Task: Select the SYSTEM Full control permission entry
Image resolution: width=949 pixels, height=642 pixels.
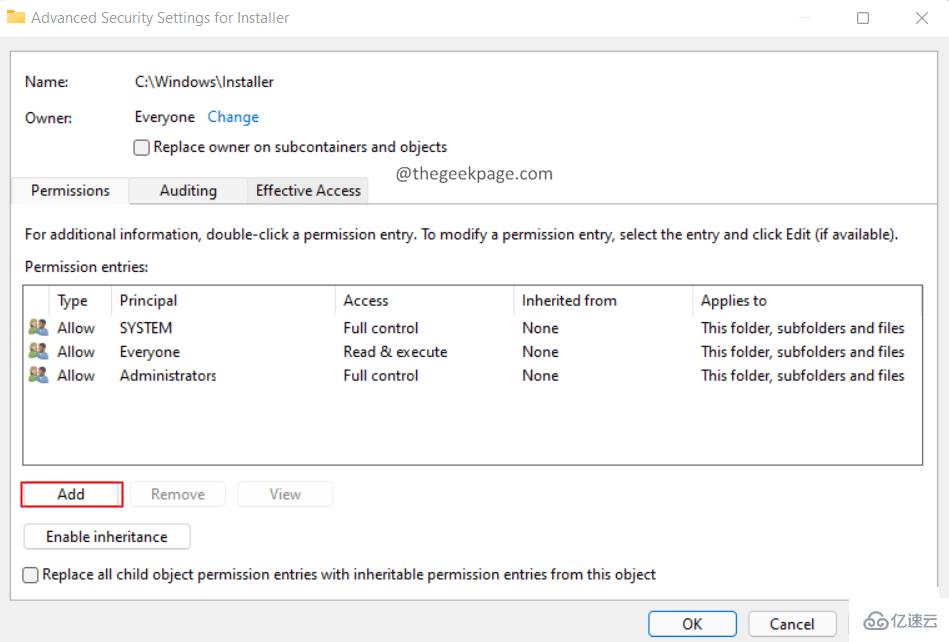Action: pos(380,328)
